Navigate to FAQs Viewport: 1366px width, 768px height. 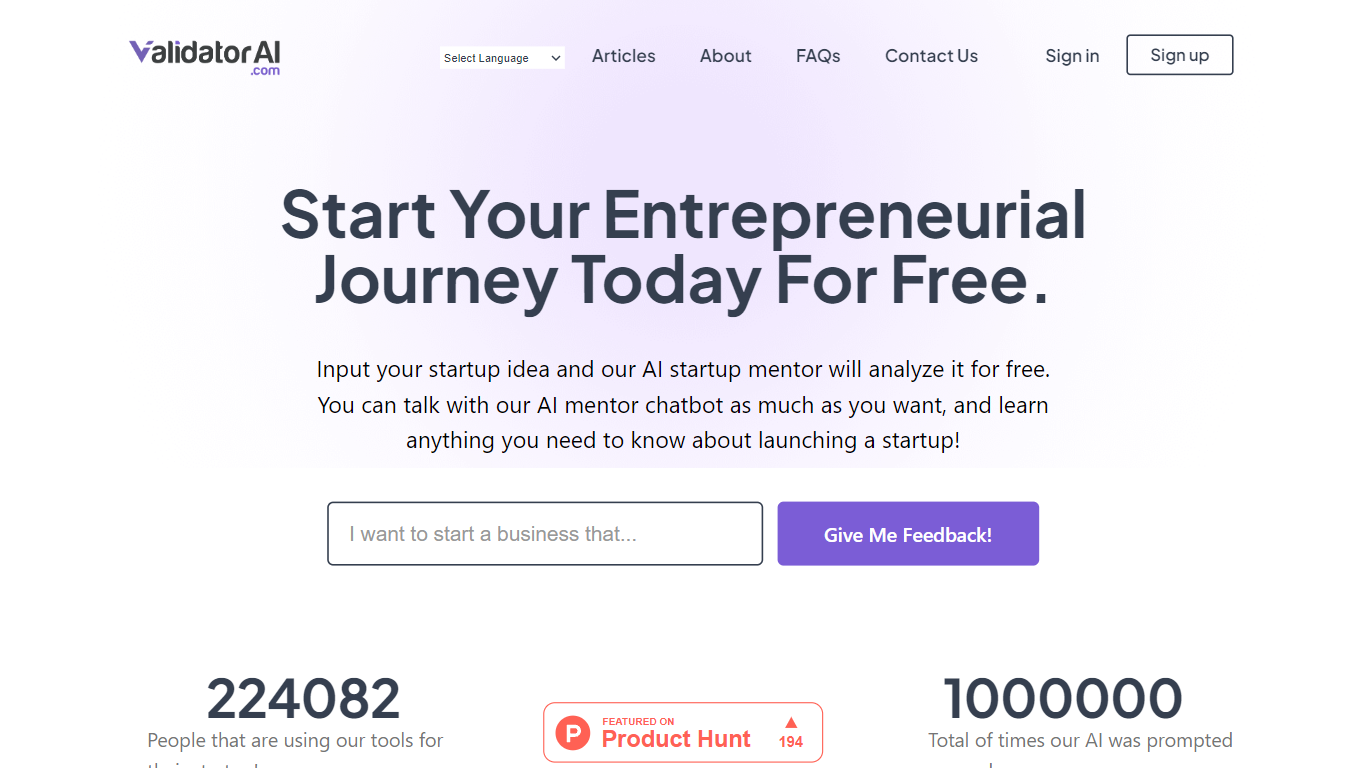(x=818, y=56)
